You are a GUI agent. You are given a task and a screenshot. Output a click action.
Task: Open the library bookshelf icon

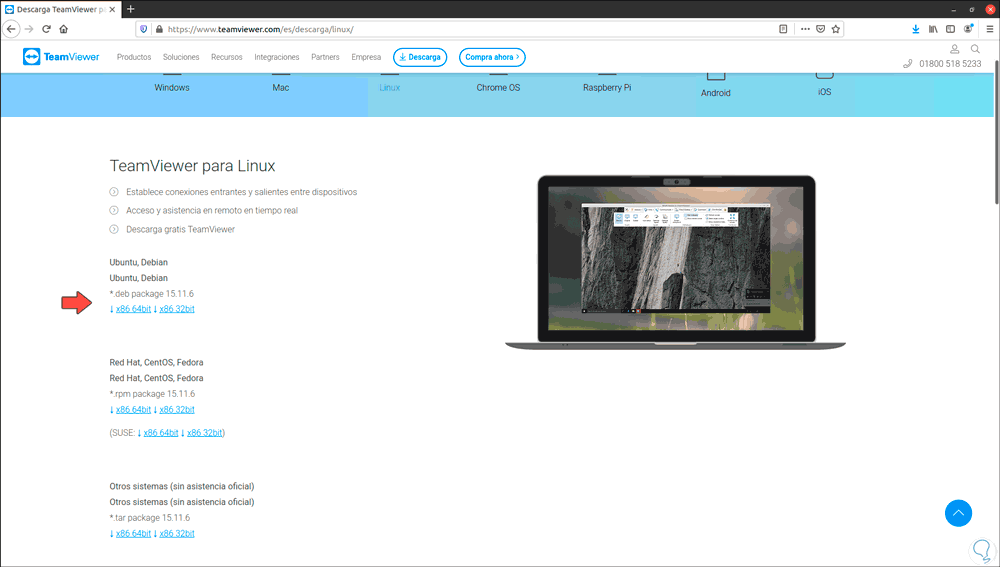[x=933, y=29]
